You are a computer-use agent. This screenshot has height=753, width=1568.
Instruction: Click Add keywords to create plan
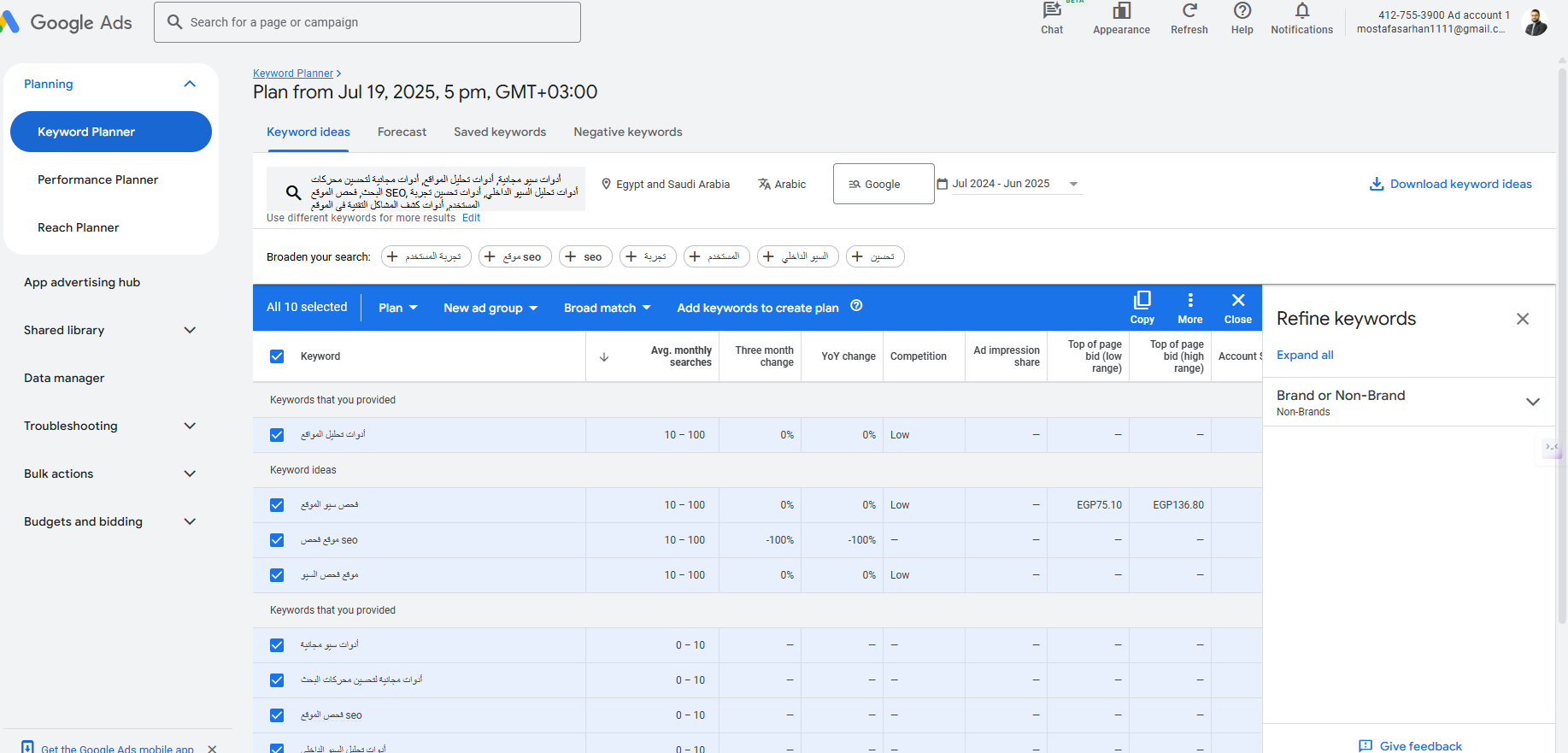[758, 308]
